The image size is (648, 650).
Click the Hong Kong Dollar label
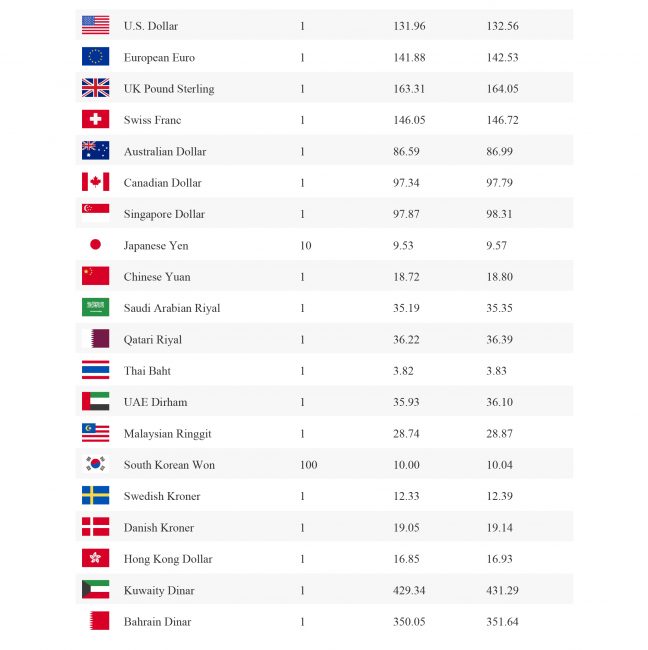click(x=168, y=559)
